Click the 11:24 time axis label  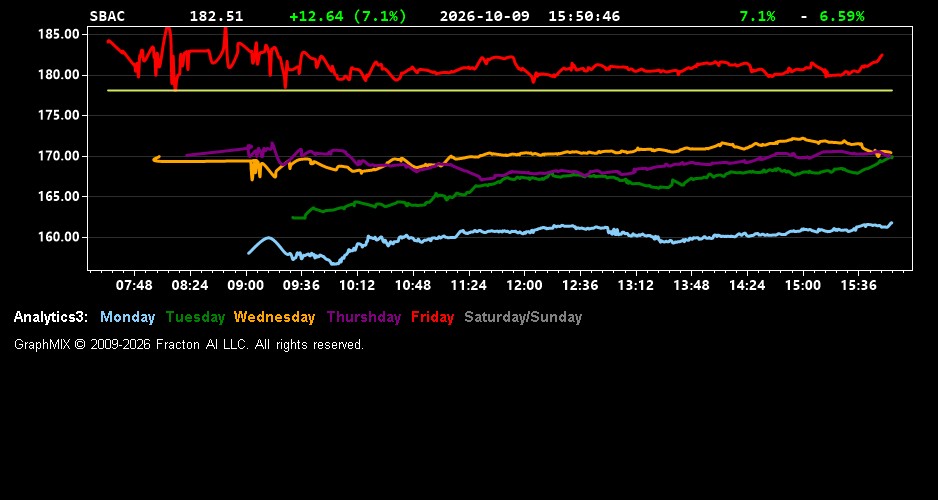[468, 285]
